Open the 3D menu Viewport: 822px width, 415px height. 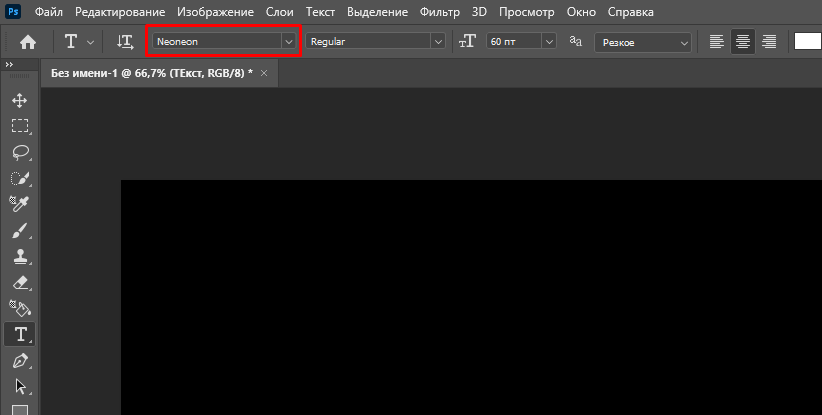pyautogui.click(x=479, y=12)
